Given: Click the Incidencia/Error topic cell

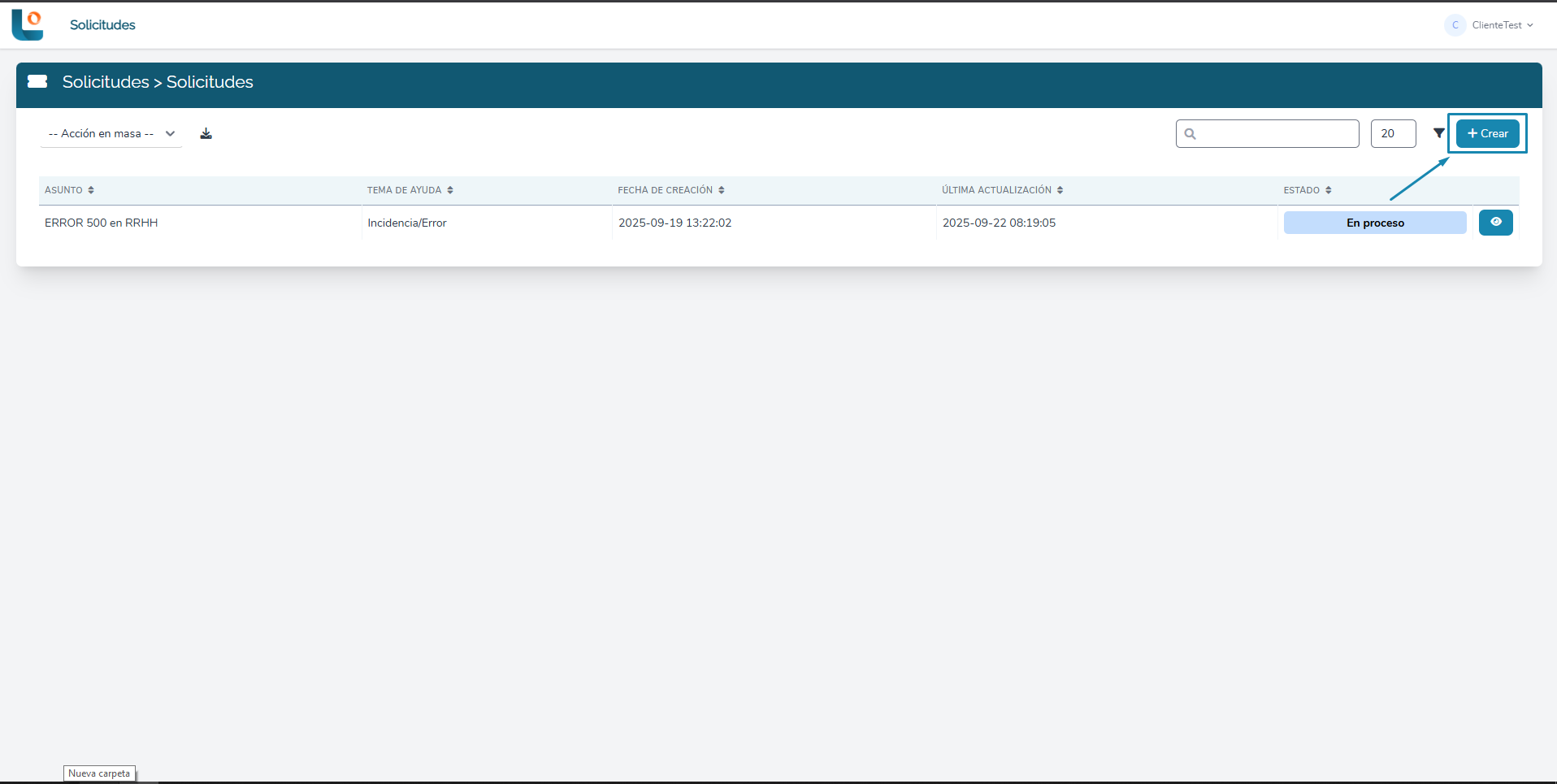Looking at the screenshot, I should [407, 223].
